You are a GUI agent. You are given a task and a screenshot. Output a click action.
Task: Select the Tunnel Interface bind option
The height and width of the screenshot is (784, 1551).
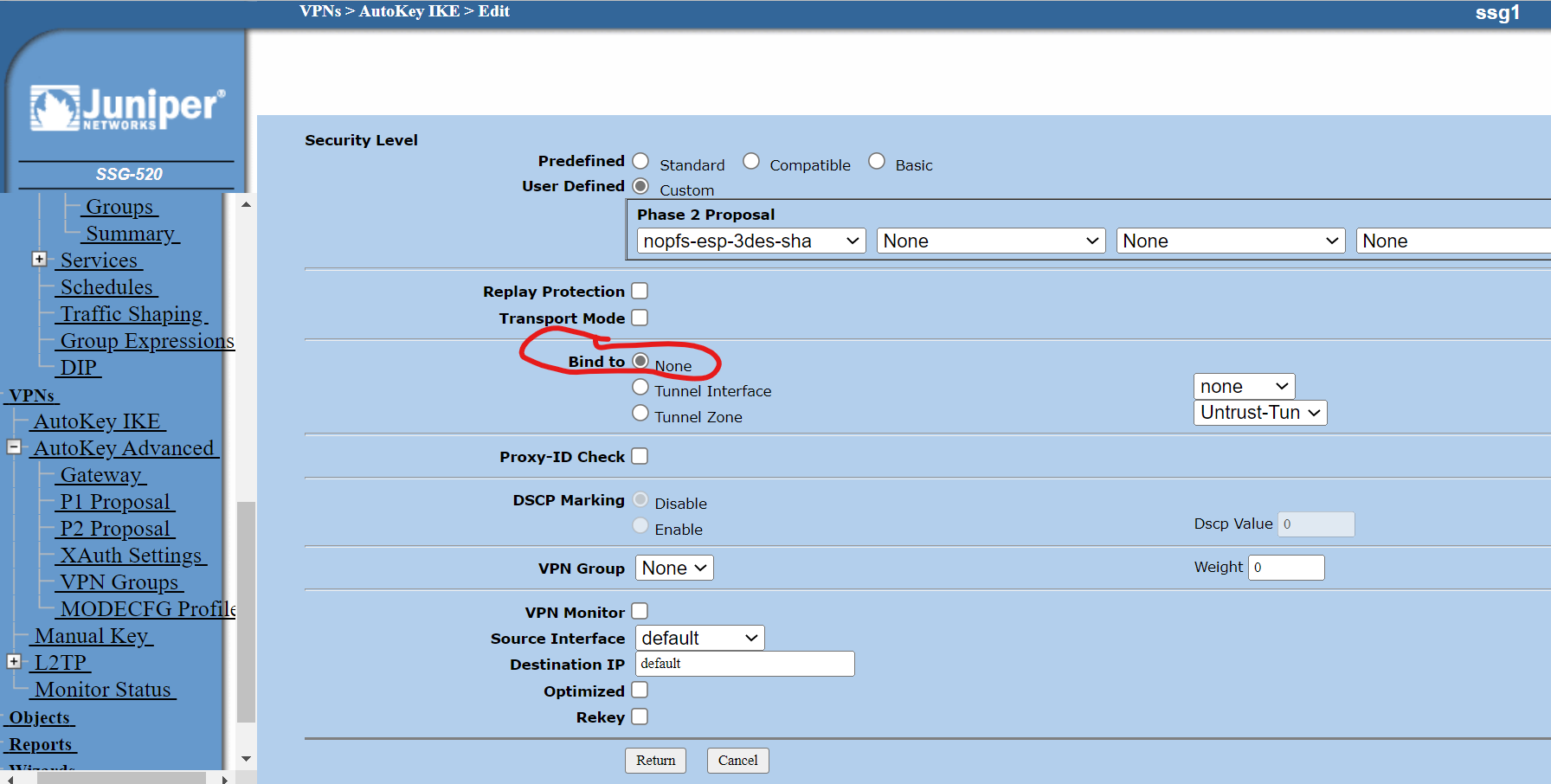click(640, 387)
